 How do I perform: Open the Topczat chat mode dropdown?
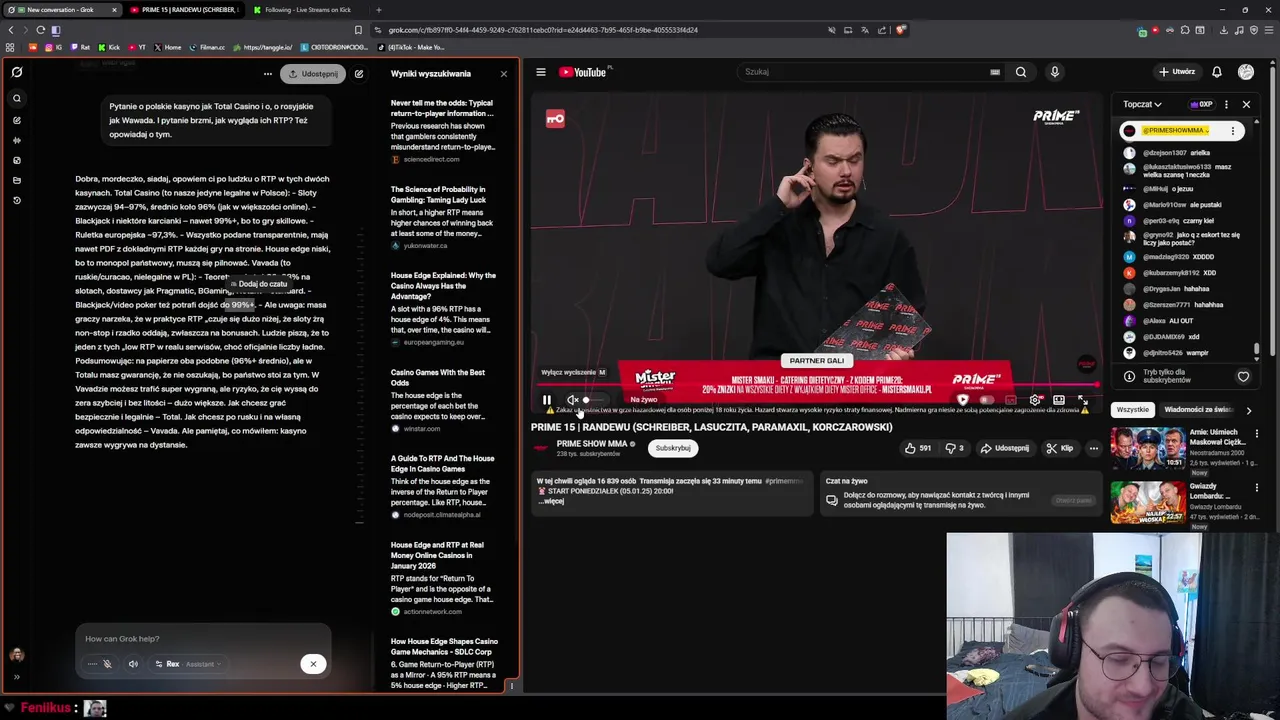point(1142,104)
